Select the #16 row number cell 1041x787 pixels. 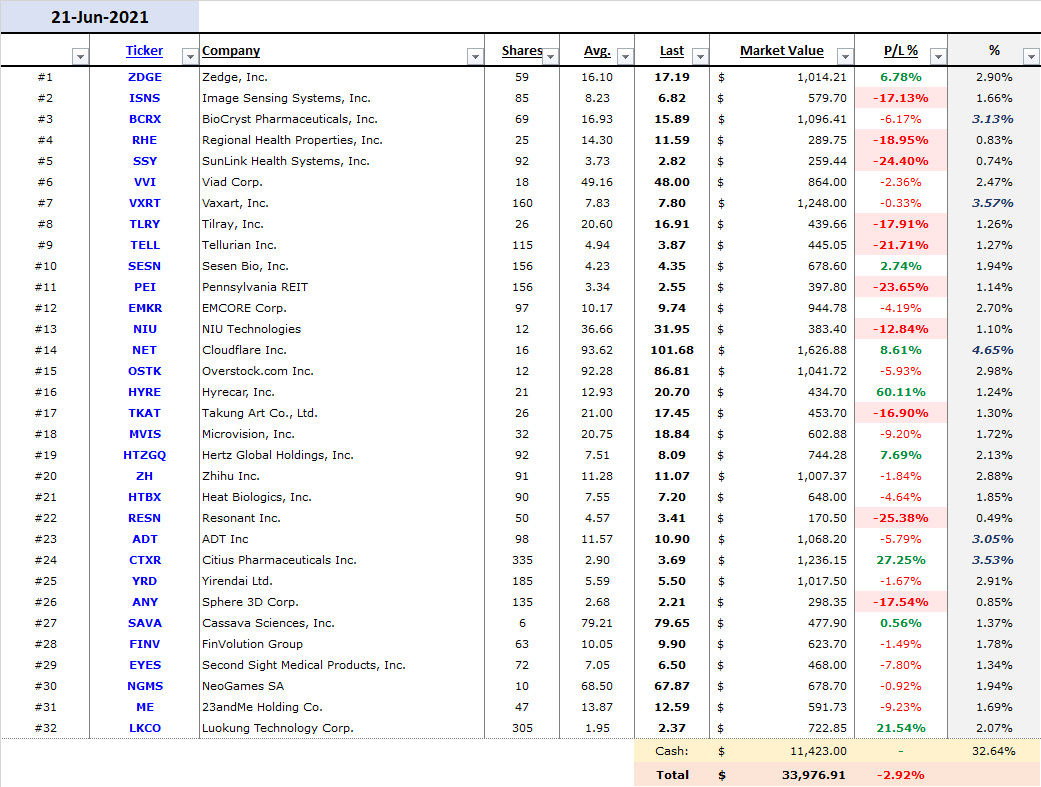(45, 392)
